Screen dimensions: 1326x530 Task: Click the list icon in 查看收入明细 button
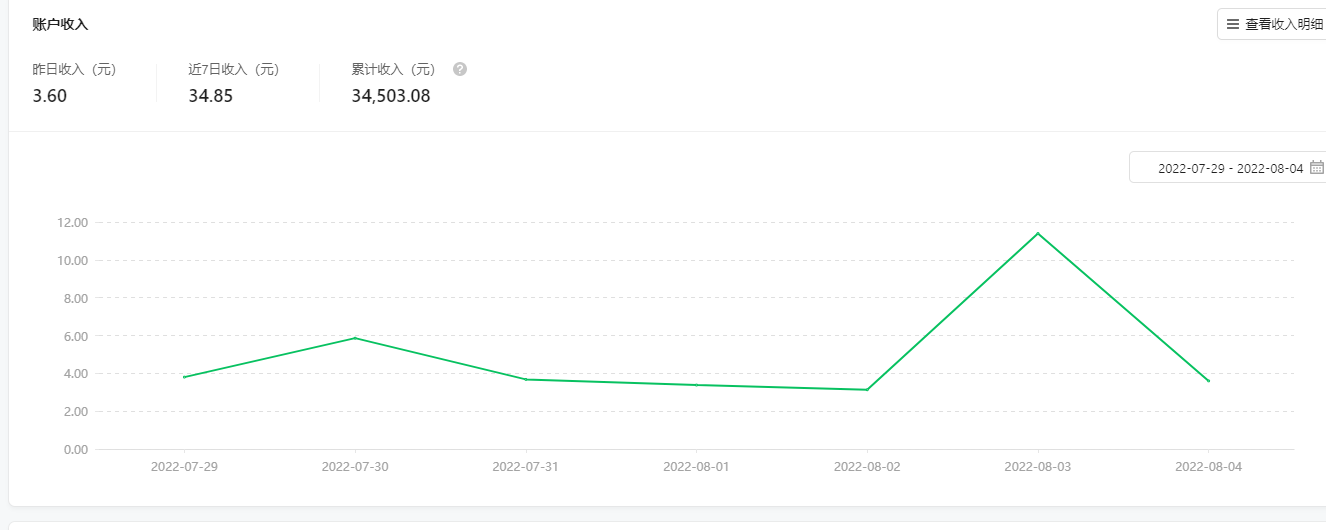pyautogui.click(x=1233, y=24)
